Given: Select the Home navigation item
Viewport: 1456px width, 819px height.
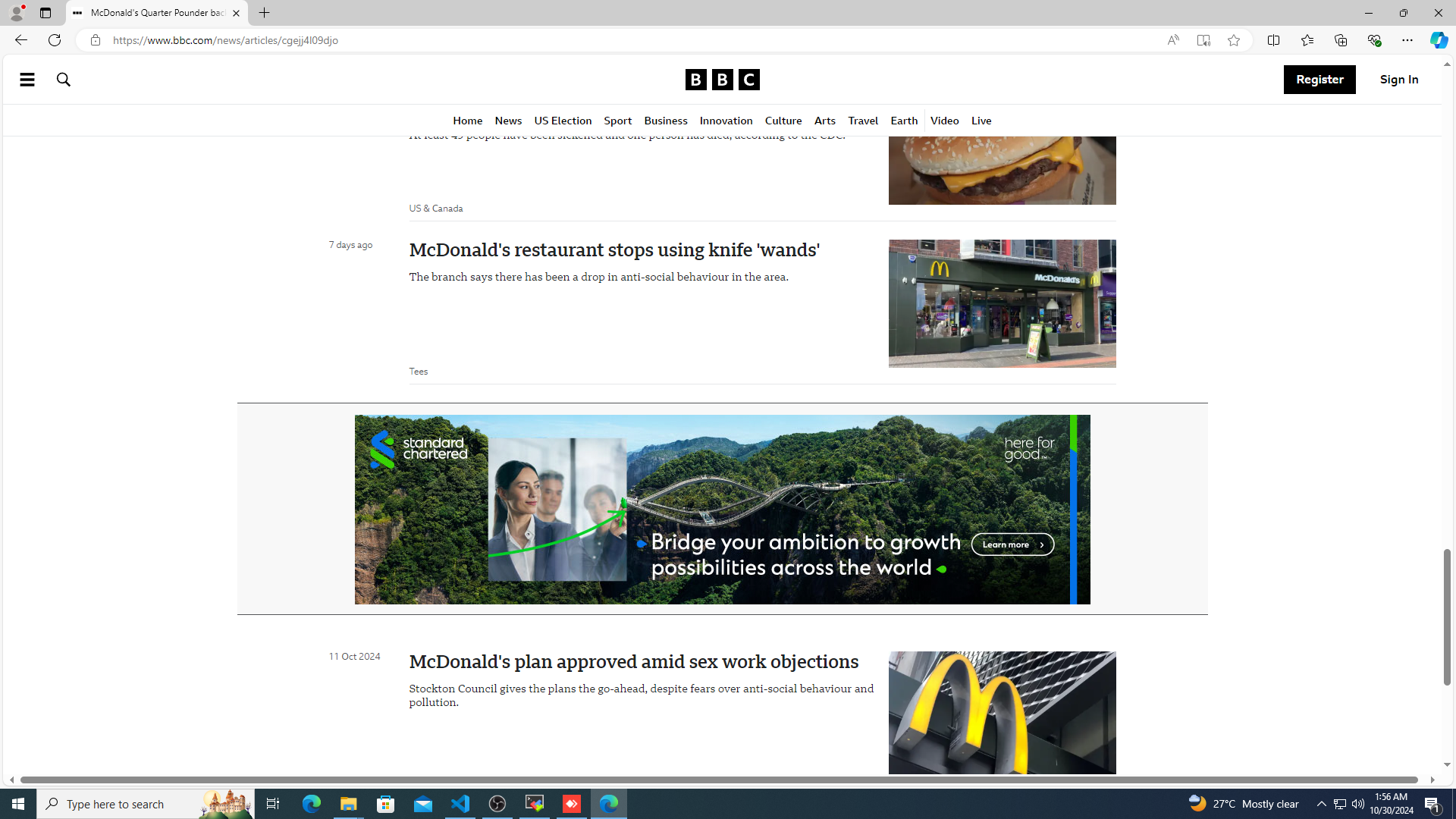Looking at the screenshot, I should (x=467, y=121).
